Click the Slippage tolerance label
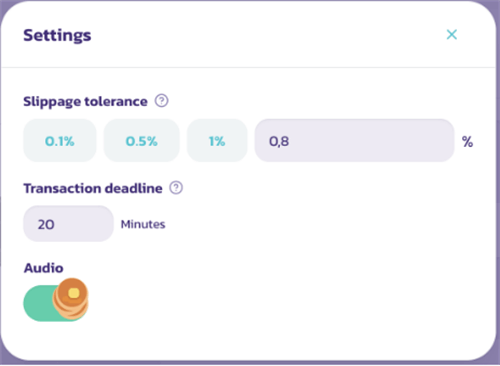This screenshot has width=500, height=366. pos(85,101)
